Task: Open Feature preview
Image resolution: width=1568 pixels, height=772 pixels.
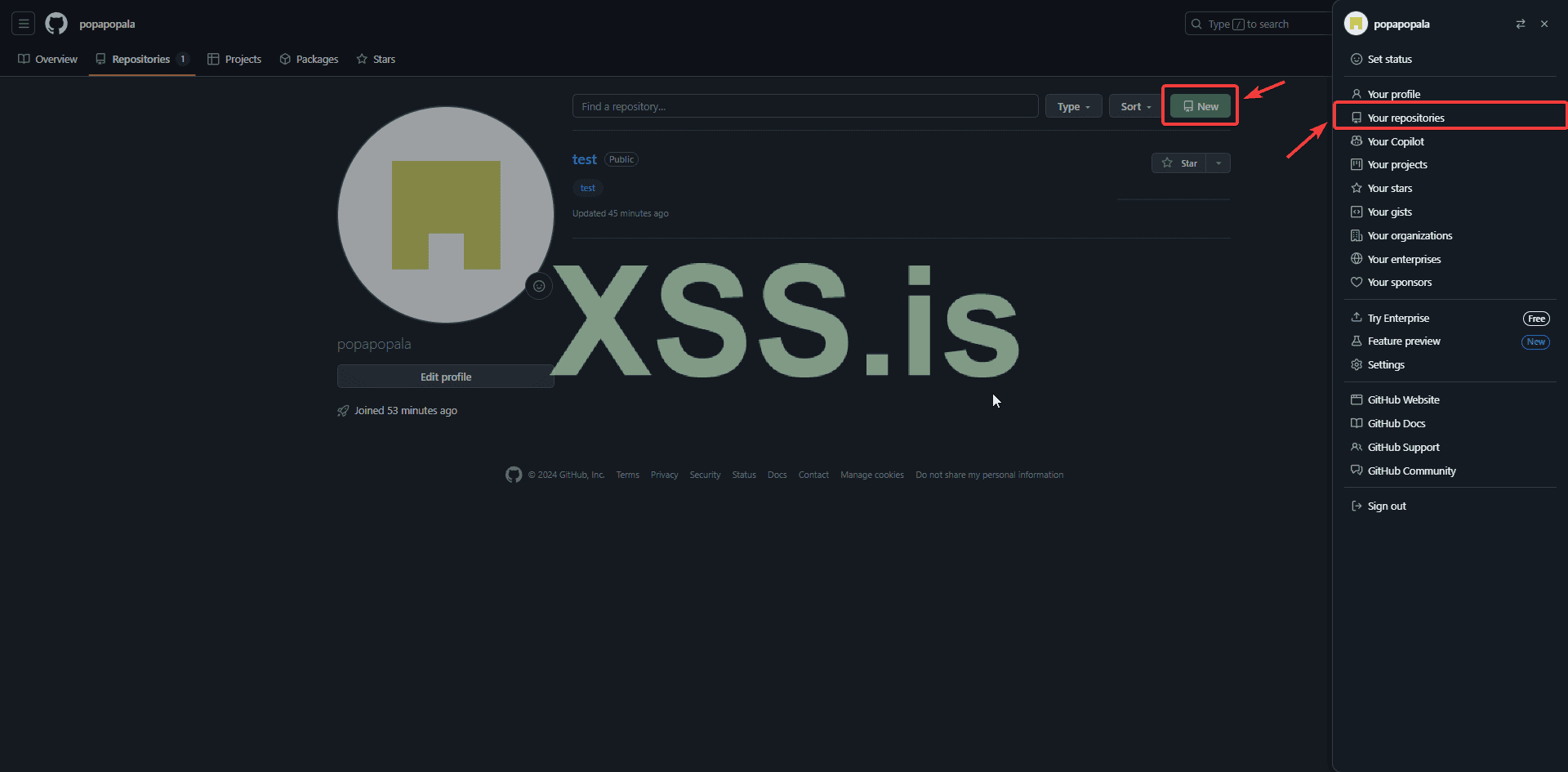Action: (x=1450, y=341)
